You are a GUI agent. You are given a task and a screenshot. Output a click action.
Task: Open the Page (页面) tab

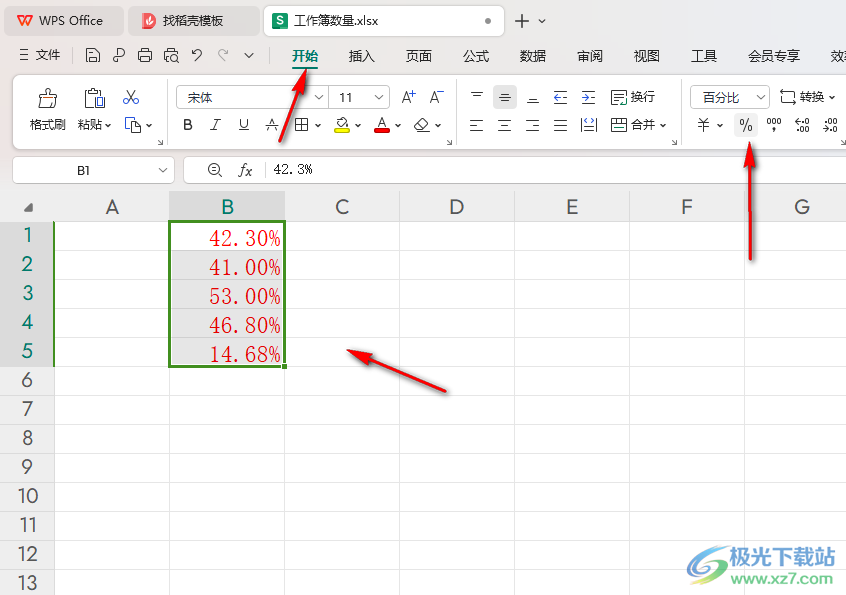(419, 56)
